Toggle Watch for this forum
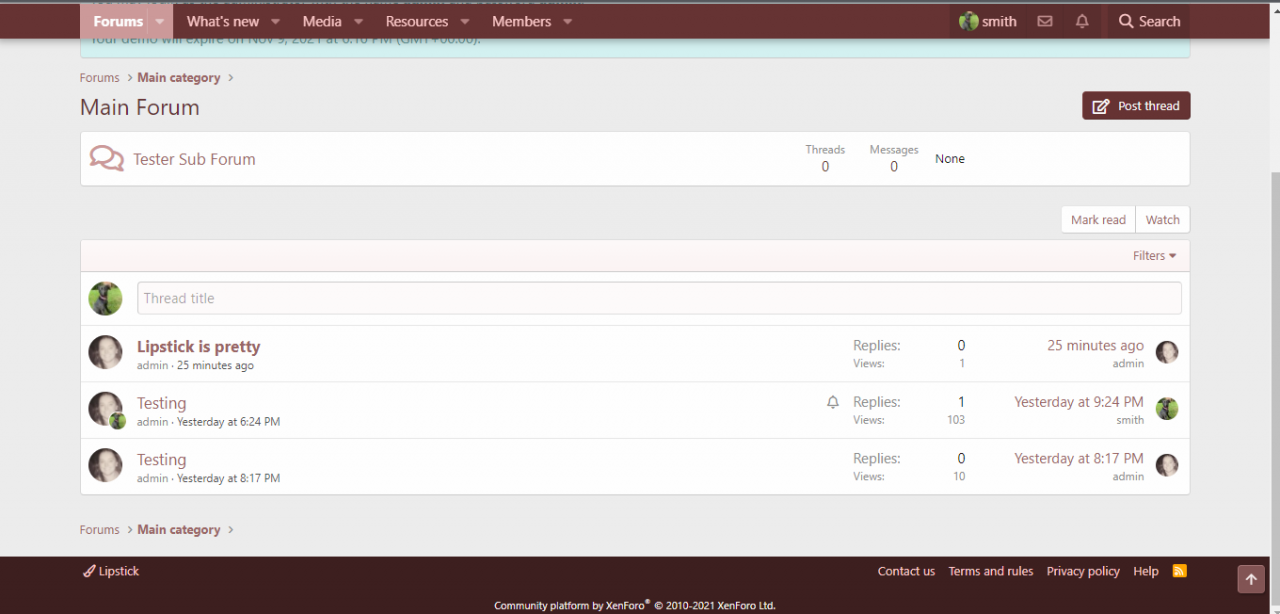The height and width of the screenshot is (614, 1280). pyautogui.click(x=1162, y=220)
